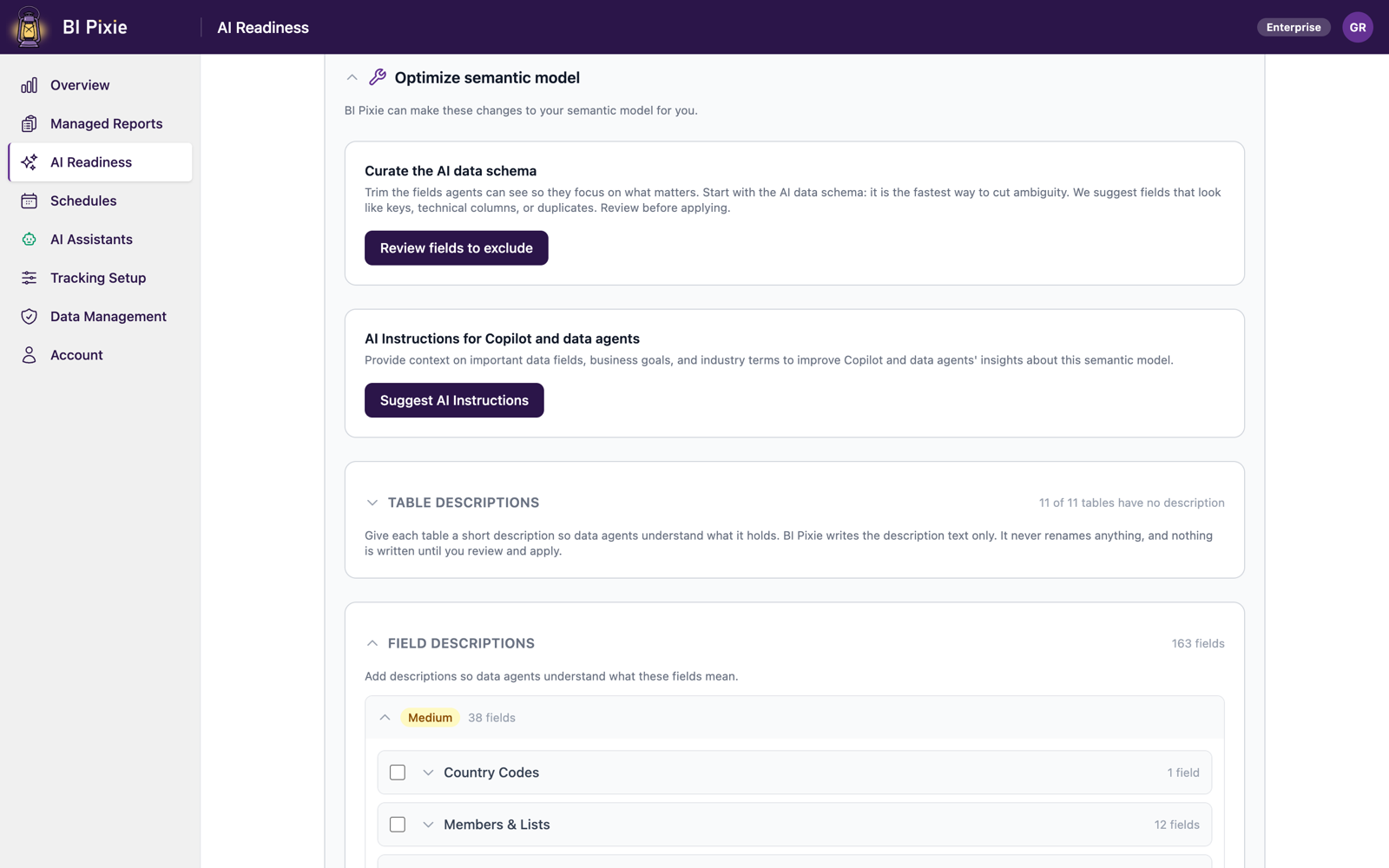
Task: Click the Managed Reports clipboard icon
Action: tap(30, 123)
